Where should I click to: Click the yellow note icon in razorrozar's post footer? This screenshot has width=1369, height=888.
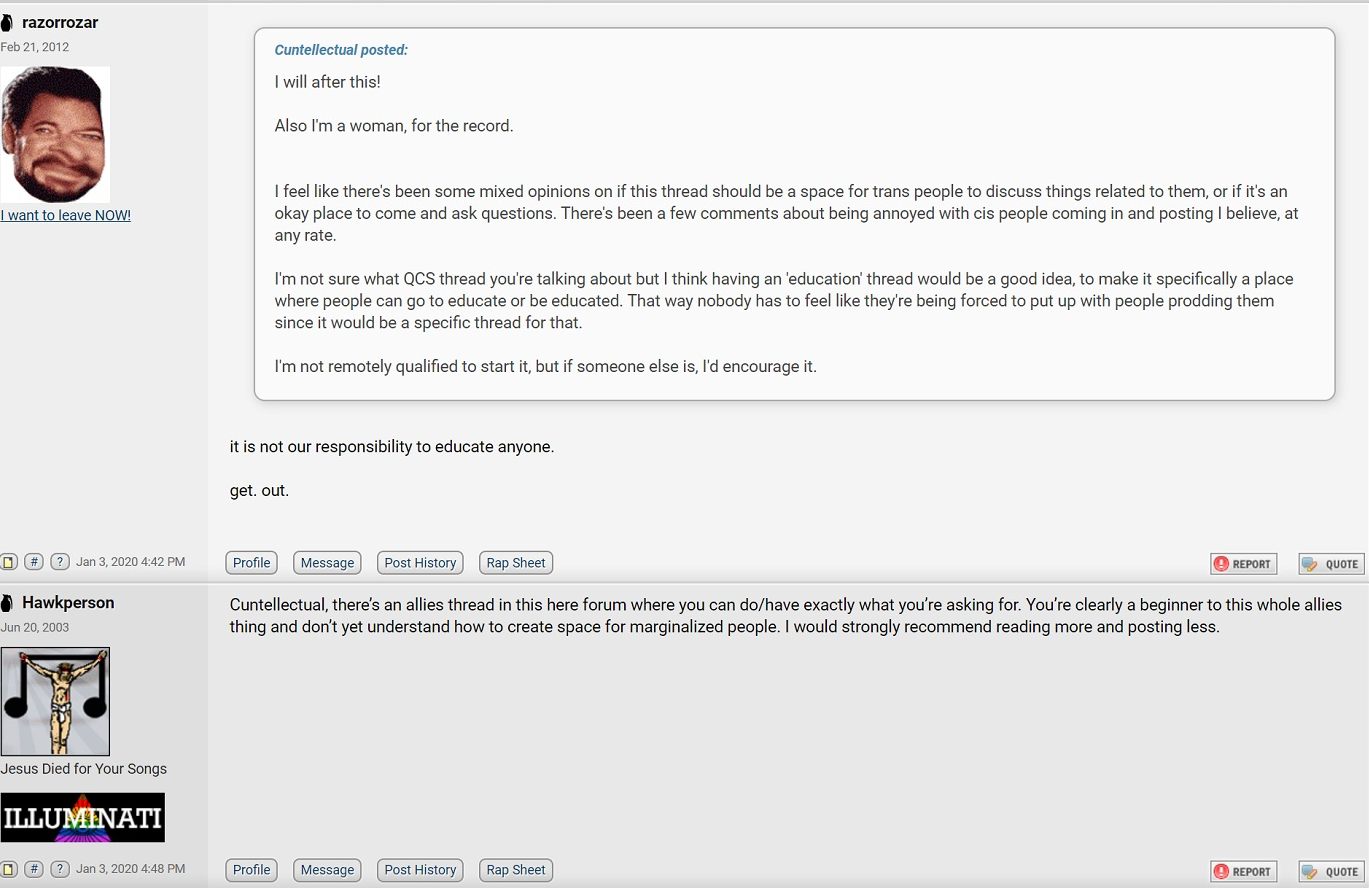tap(9, 562)
